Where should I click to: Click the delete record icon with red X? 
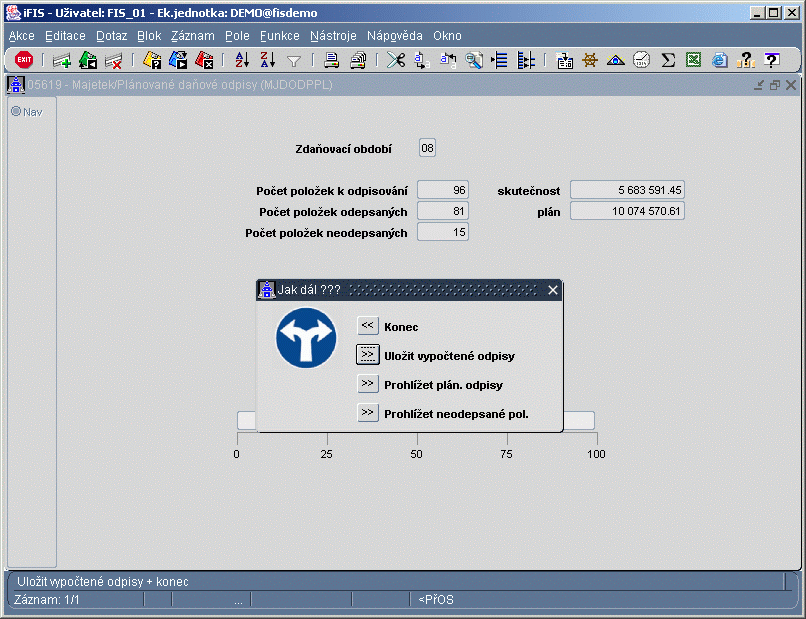[114, 61]
